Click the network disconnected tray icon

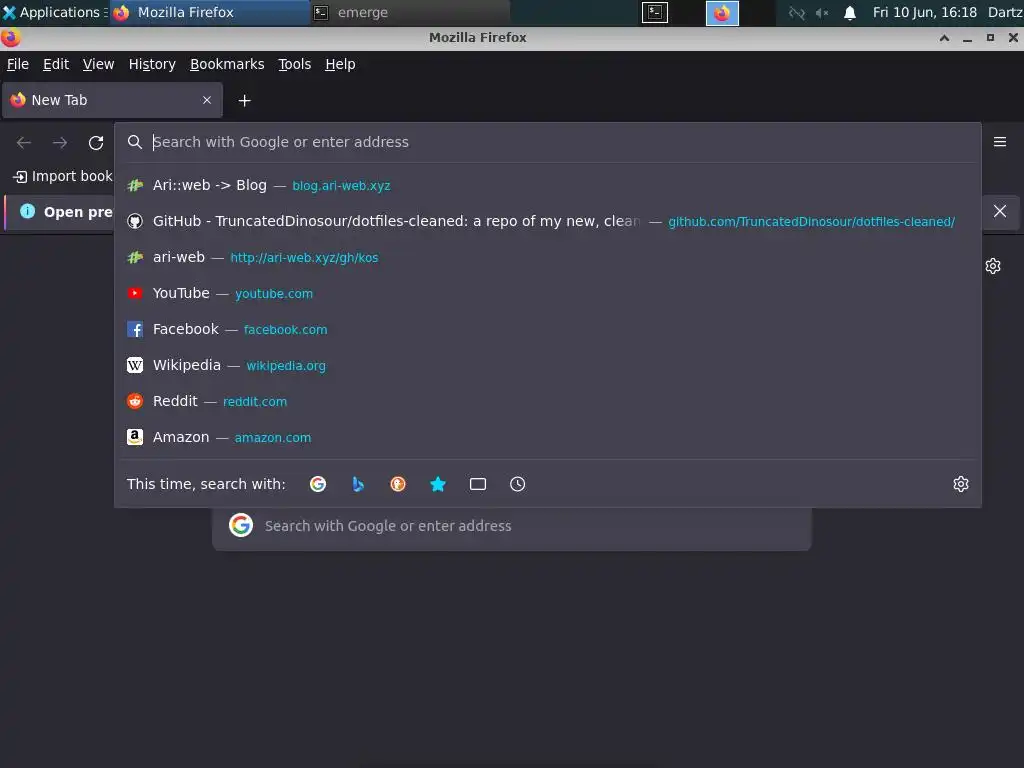796,13
